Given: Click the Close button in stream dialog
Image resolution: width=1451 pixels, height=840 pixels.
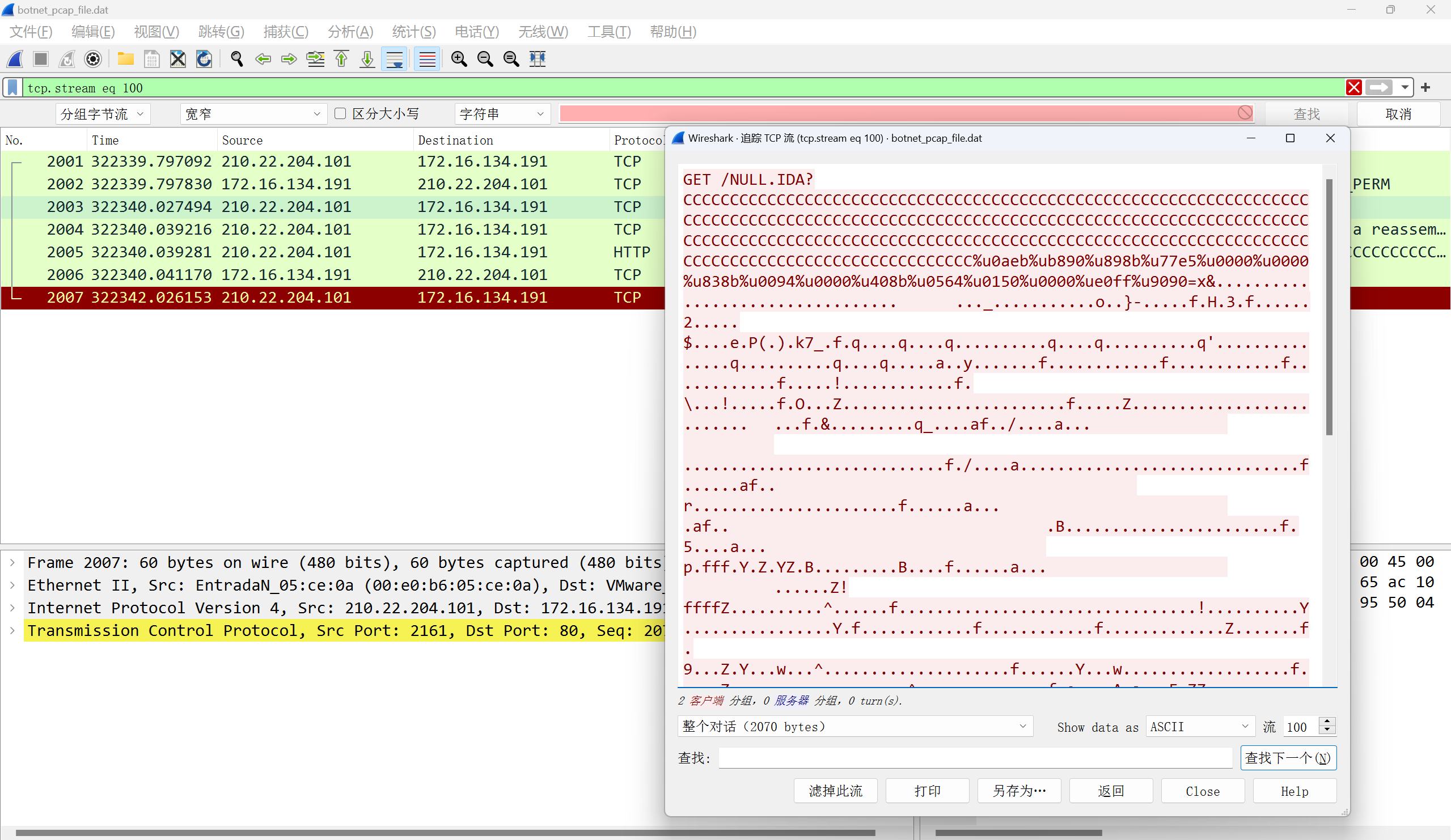Looking at the screenshot, I should coord(1202,791).
